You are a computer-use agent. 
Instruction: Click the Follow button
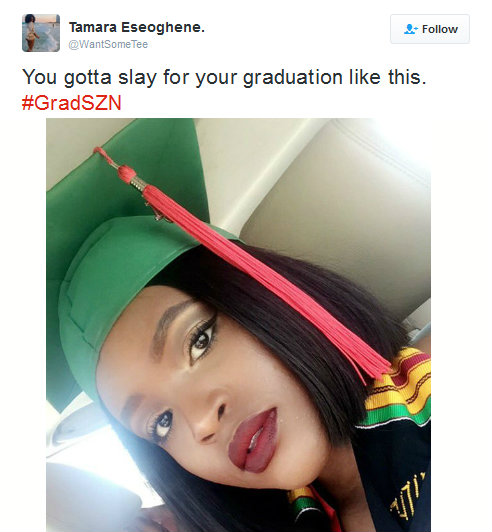[430, 29]
